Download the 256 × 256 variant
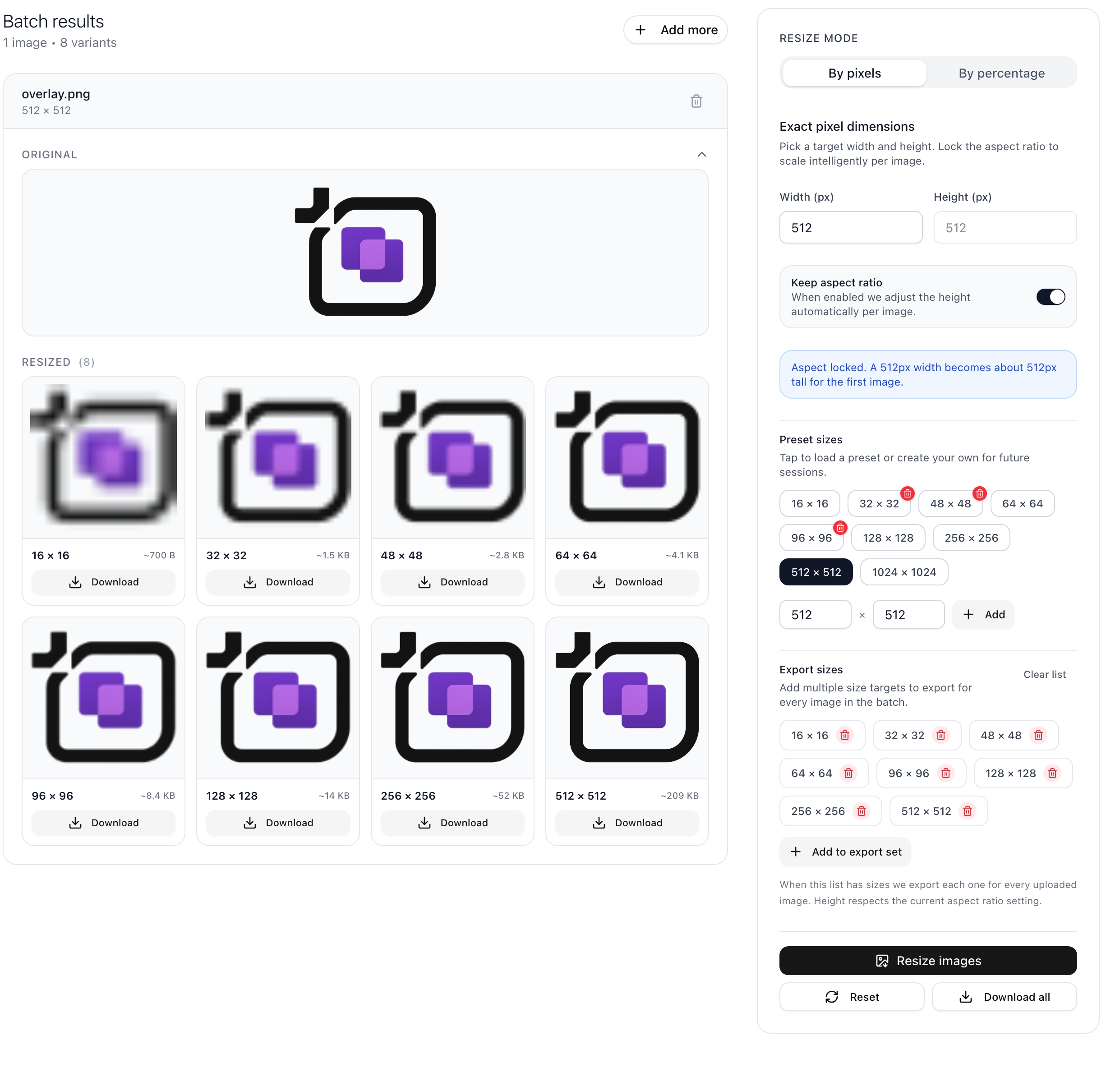This screenshot has height=1068, width=1120. (x=452, y=823)
